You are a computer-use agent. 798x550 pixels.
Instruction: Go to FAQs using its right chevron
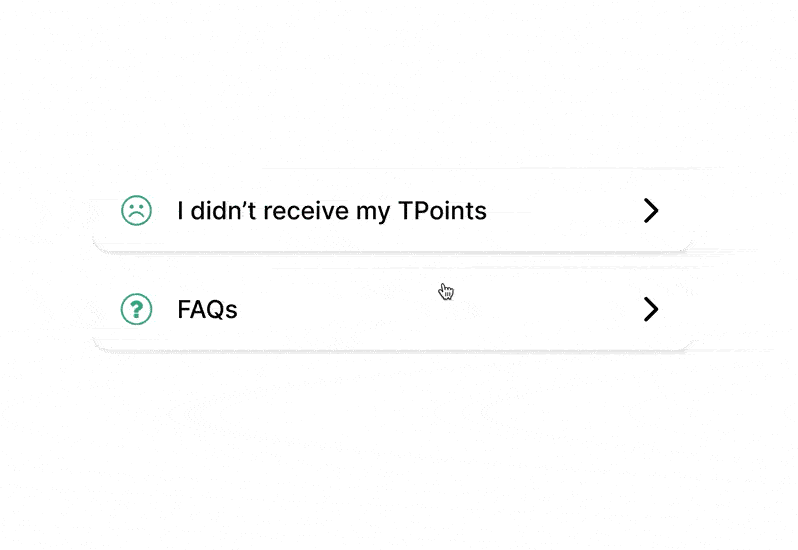(651, 309)
